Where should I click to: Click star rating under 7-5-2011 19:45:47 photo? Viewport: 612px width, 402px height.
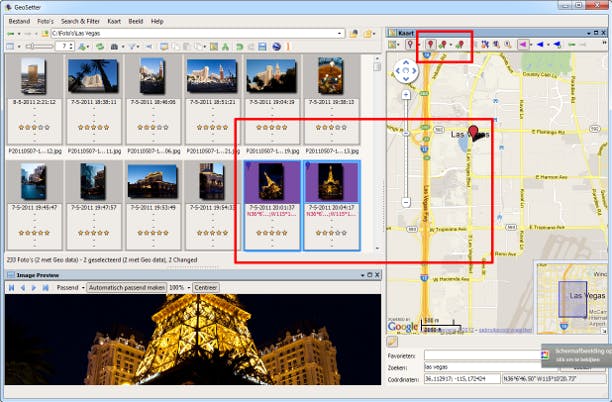click(x=34, y=233)
